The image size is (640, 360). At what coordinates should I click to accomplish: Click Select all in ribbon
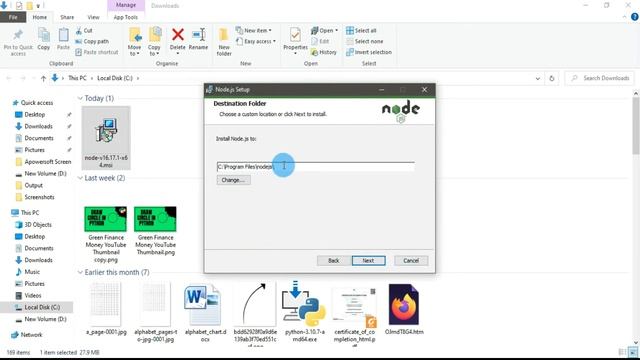[x=361, y=31]
